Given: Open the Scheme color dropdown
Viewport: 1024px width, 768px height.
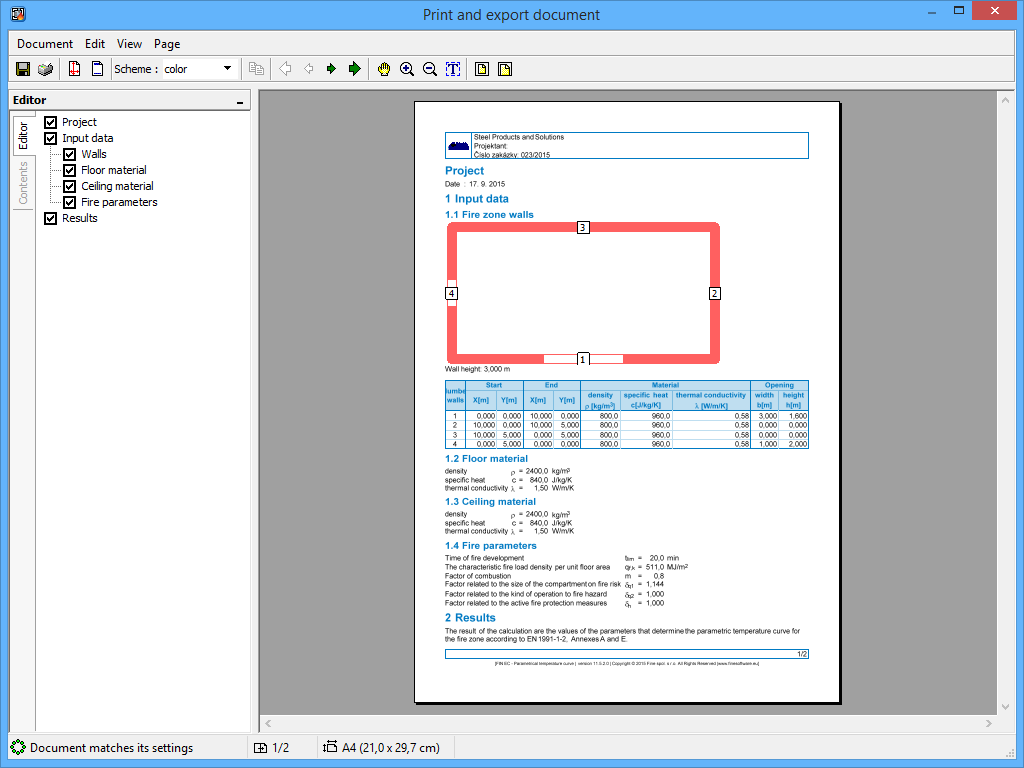Looking at the screenshot, I should (x=227, y=69).
